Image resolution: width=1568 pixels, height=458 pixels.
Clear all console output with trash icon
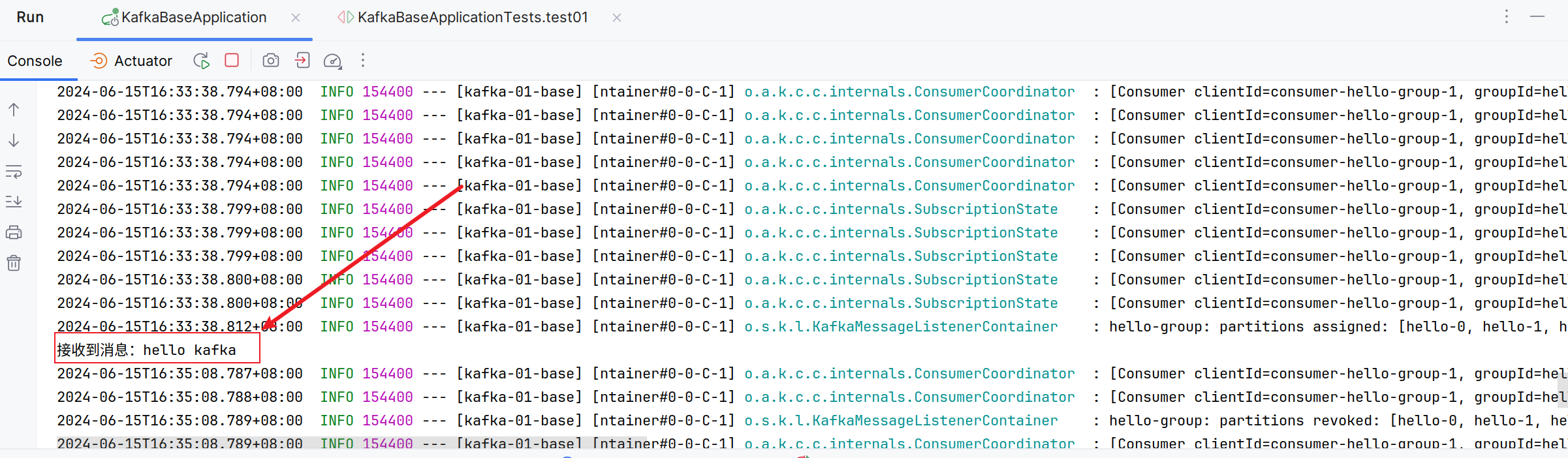pos(14,263)
